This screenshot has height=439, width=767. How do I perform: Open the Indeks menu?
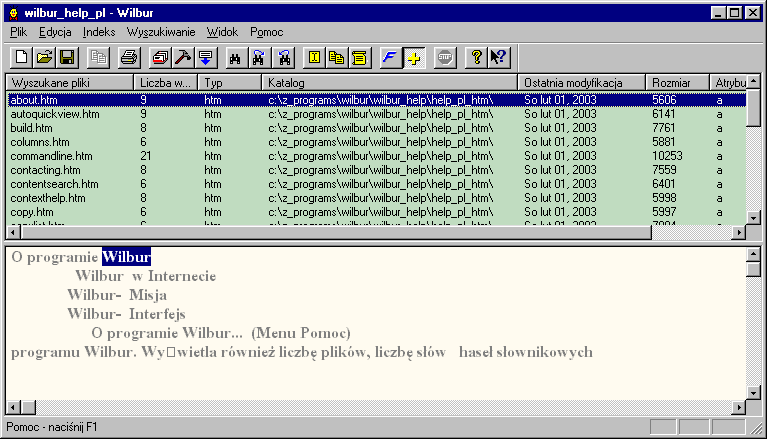coord(99,32)
